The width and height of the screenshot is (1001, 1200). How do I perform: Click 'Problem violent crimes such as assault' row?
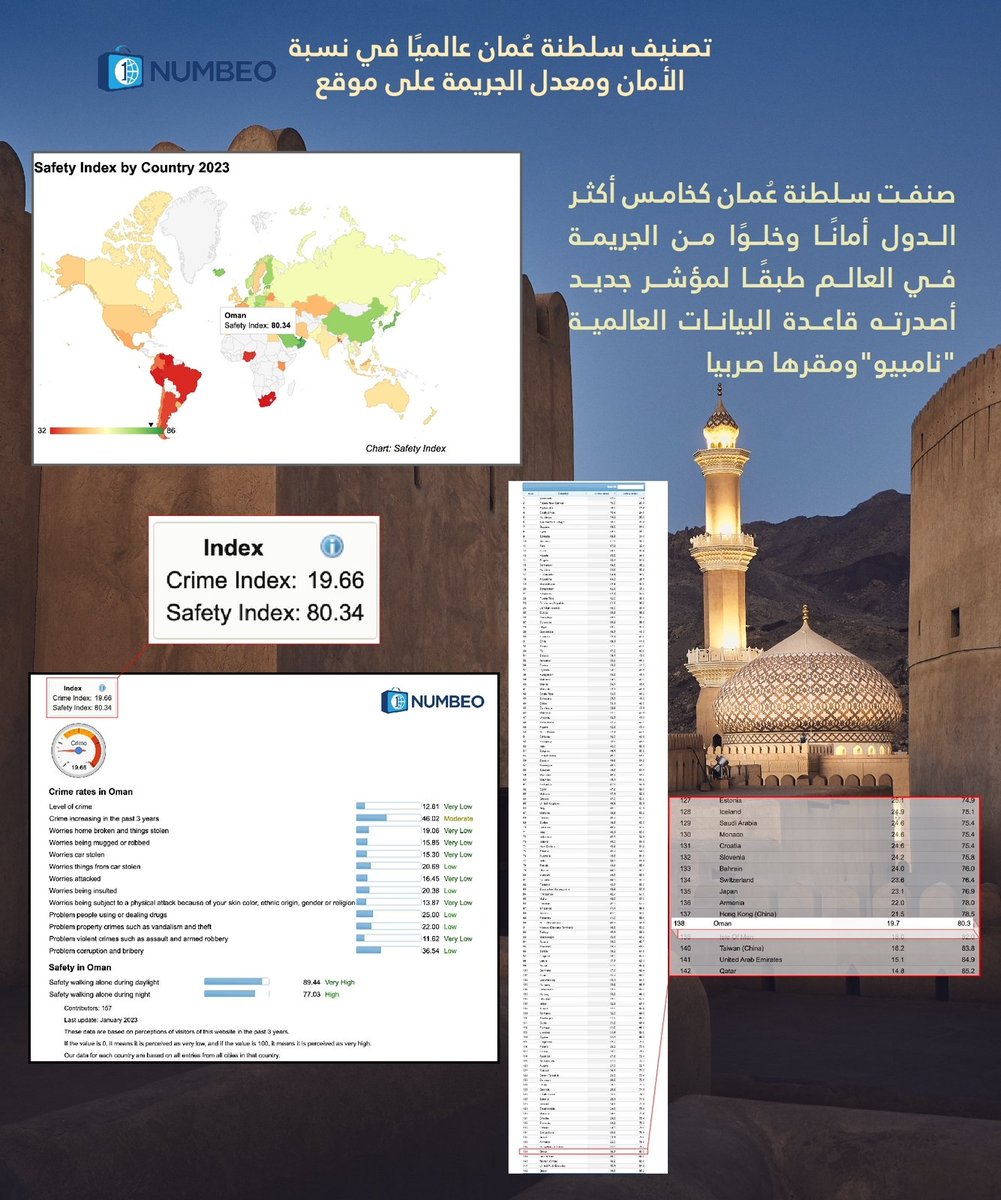[x=261, y=939]
